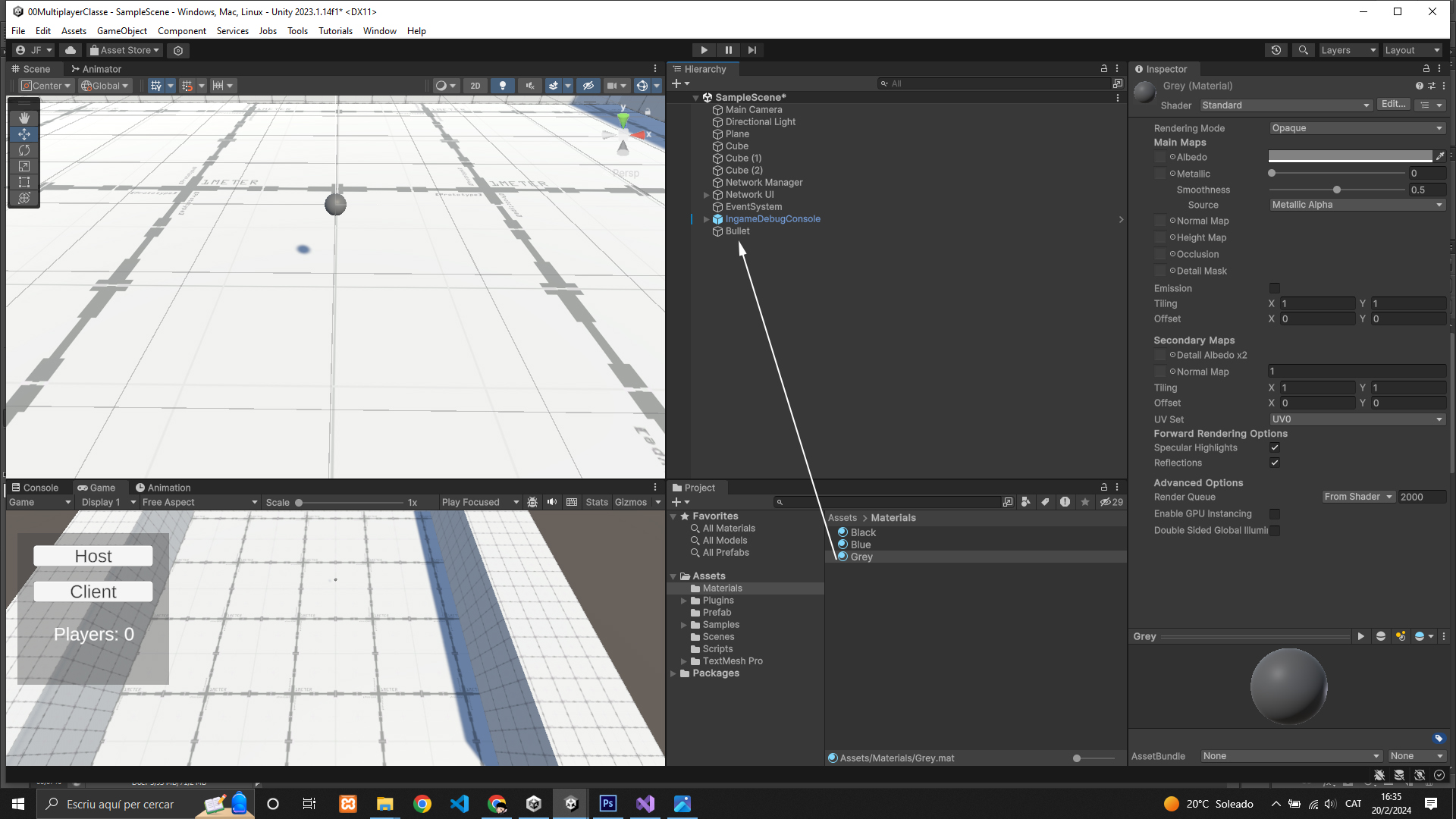This screenshot has width=1456, height=819.
Task: Select the Rect transform tool
Action: pos(24,182)
